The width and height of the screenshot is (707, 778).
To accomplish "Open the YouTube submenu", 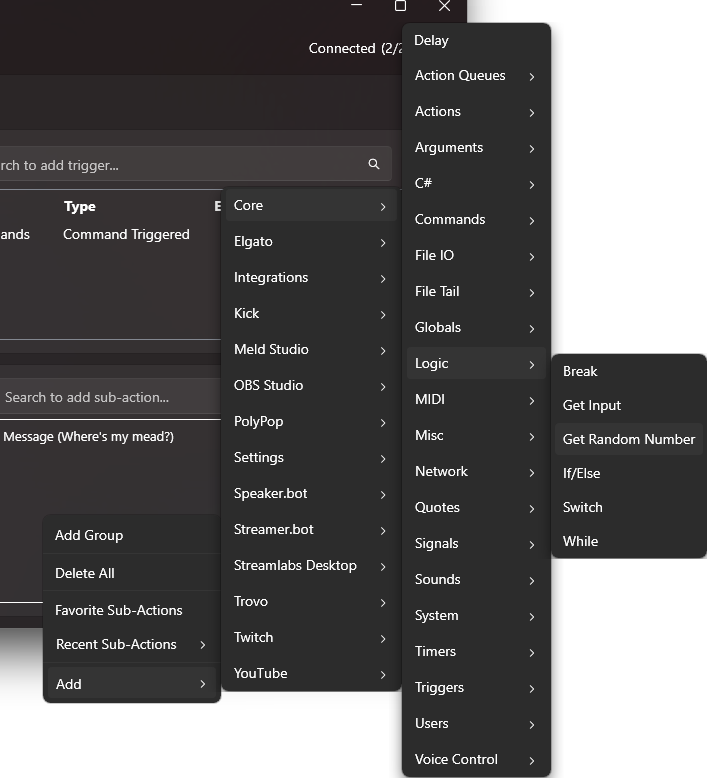I will (311, 673).
